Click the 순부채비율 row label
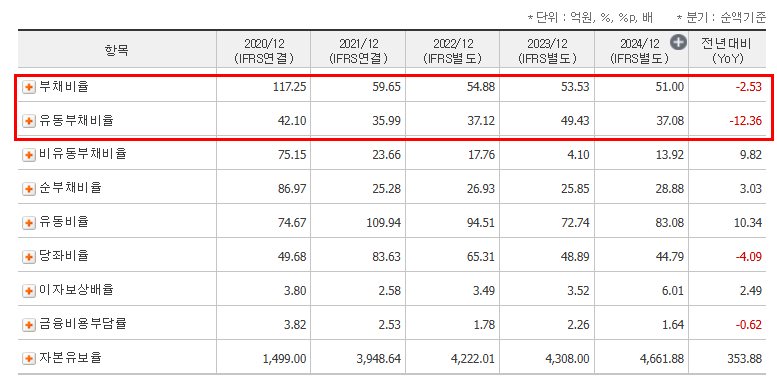This screenshot has height=387, width=777. 70,188
